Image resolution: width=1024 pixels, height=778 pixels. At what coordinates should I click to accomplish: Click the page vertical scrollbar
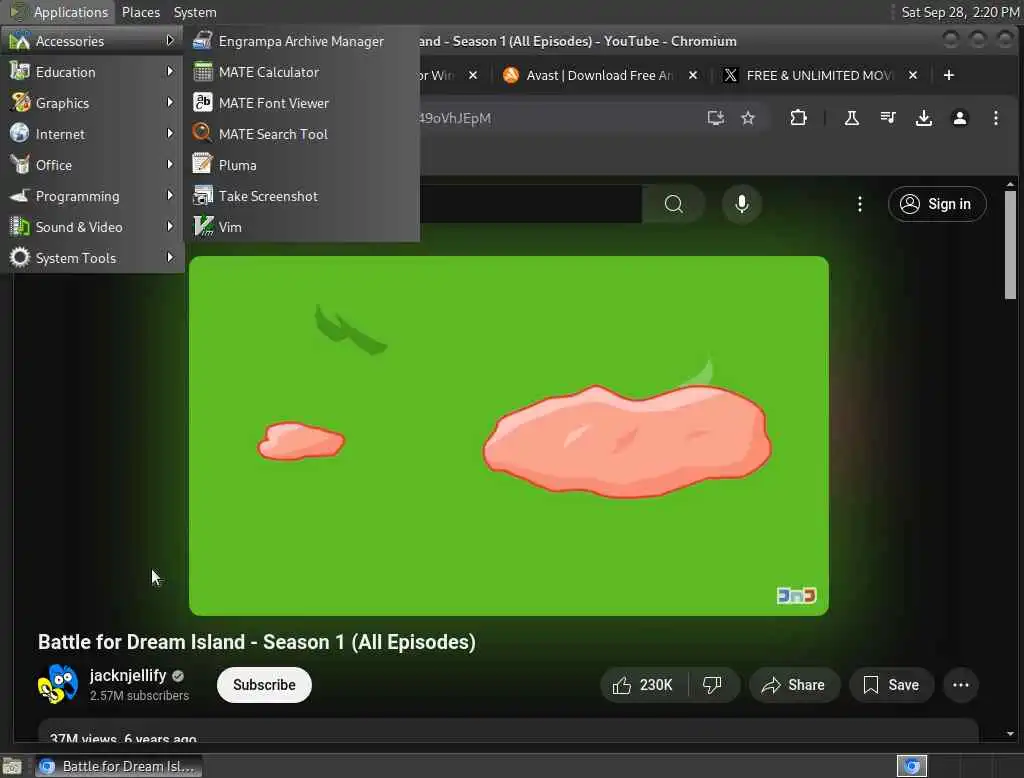coord(1010,245)
